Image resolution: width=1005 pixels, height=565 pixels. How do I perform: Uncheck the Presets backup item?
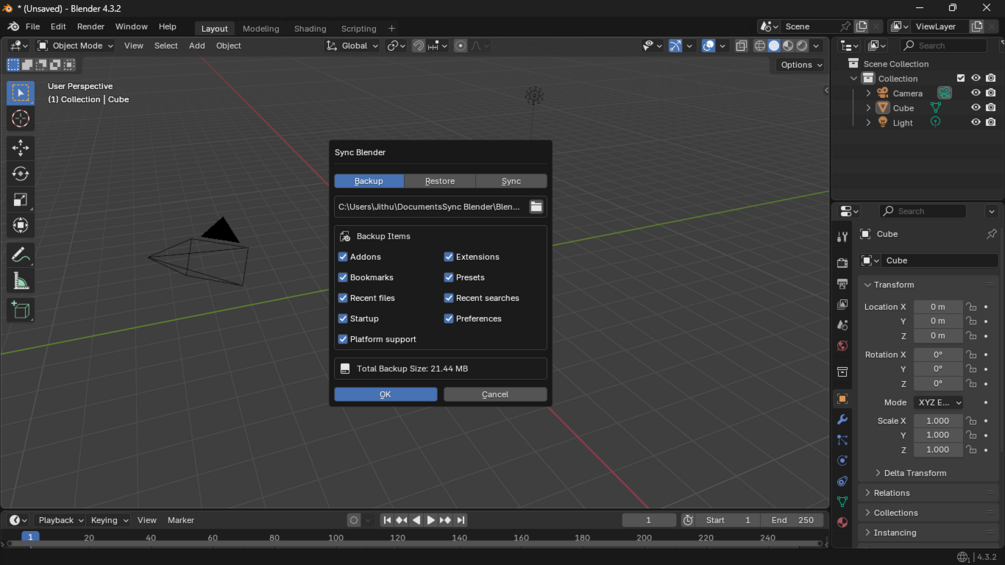click(x=449, y=277)
